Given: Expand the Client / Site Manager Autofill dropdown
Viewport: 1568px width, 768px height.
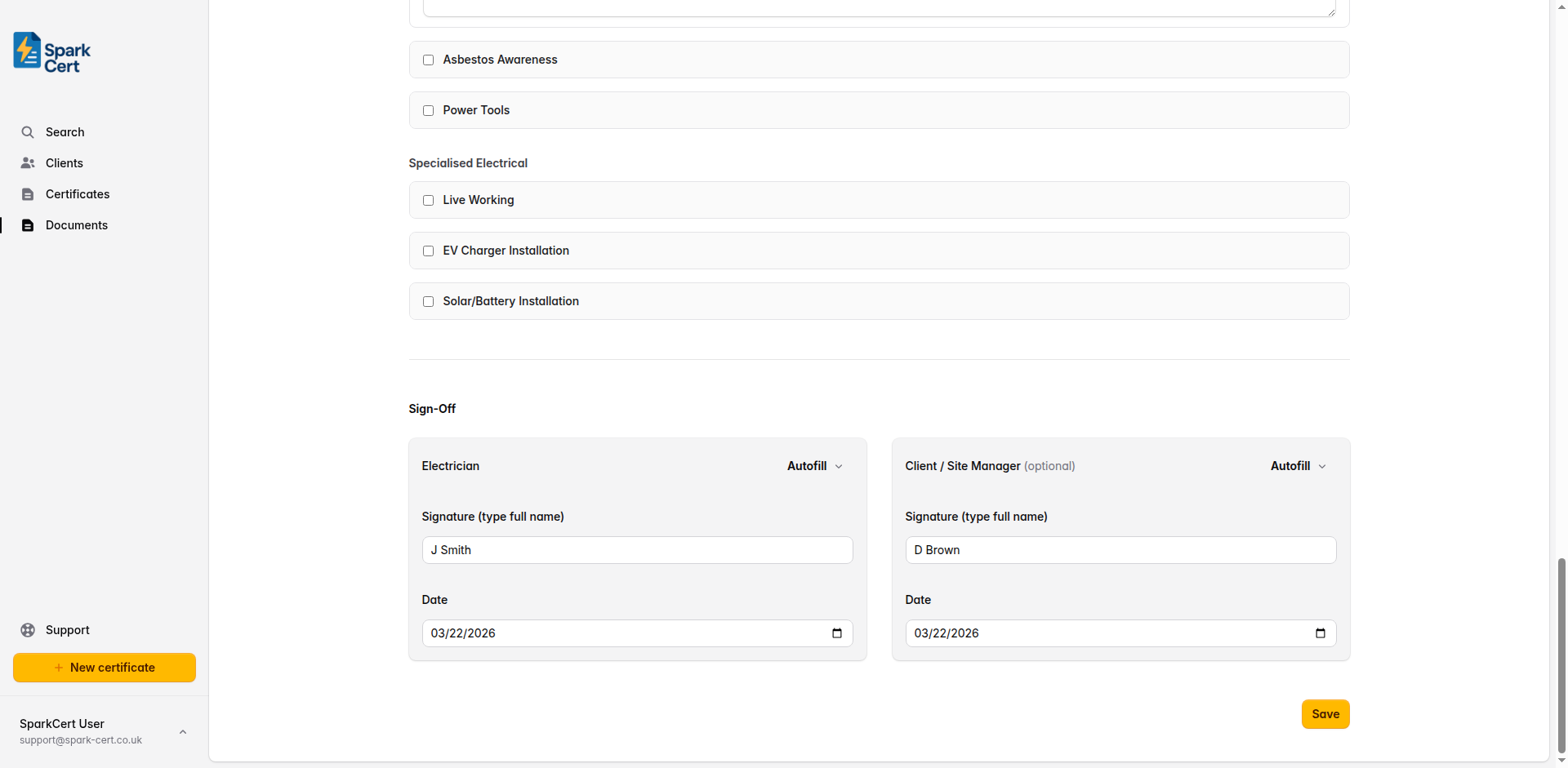Looking at the screenshot, I should pyautogui.click(x=1297, y=466).
